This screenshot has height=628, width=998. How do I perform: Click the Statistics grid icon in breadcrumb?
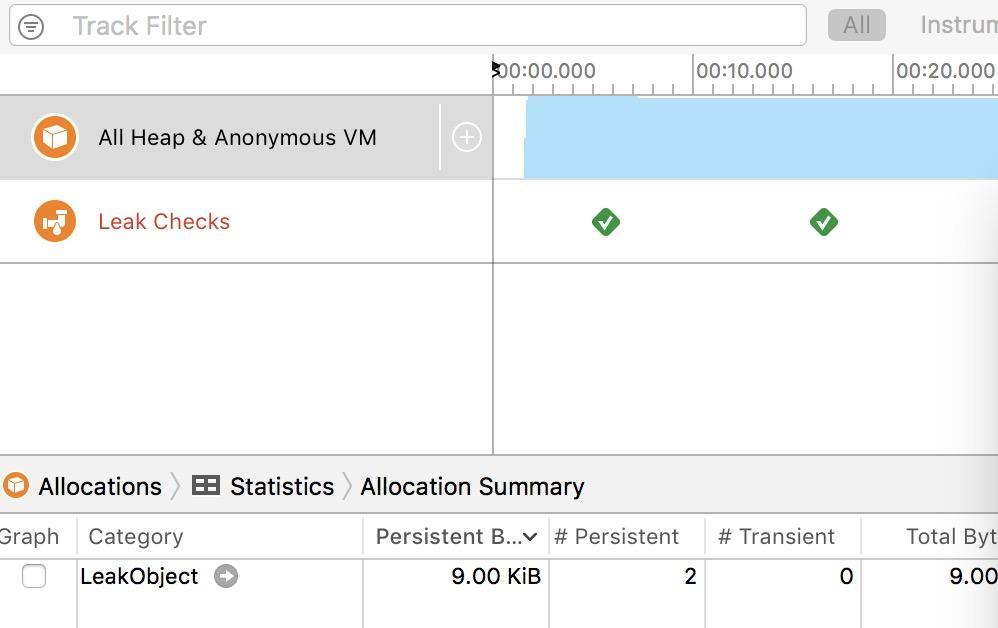coord(206,486)
